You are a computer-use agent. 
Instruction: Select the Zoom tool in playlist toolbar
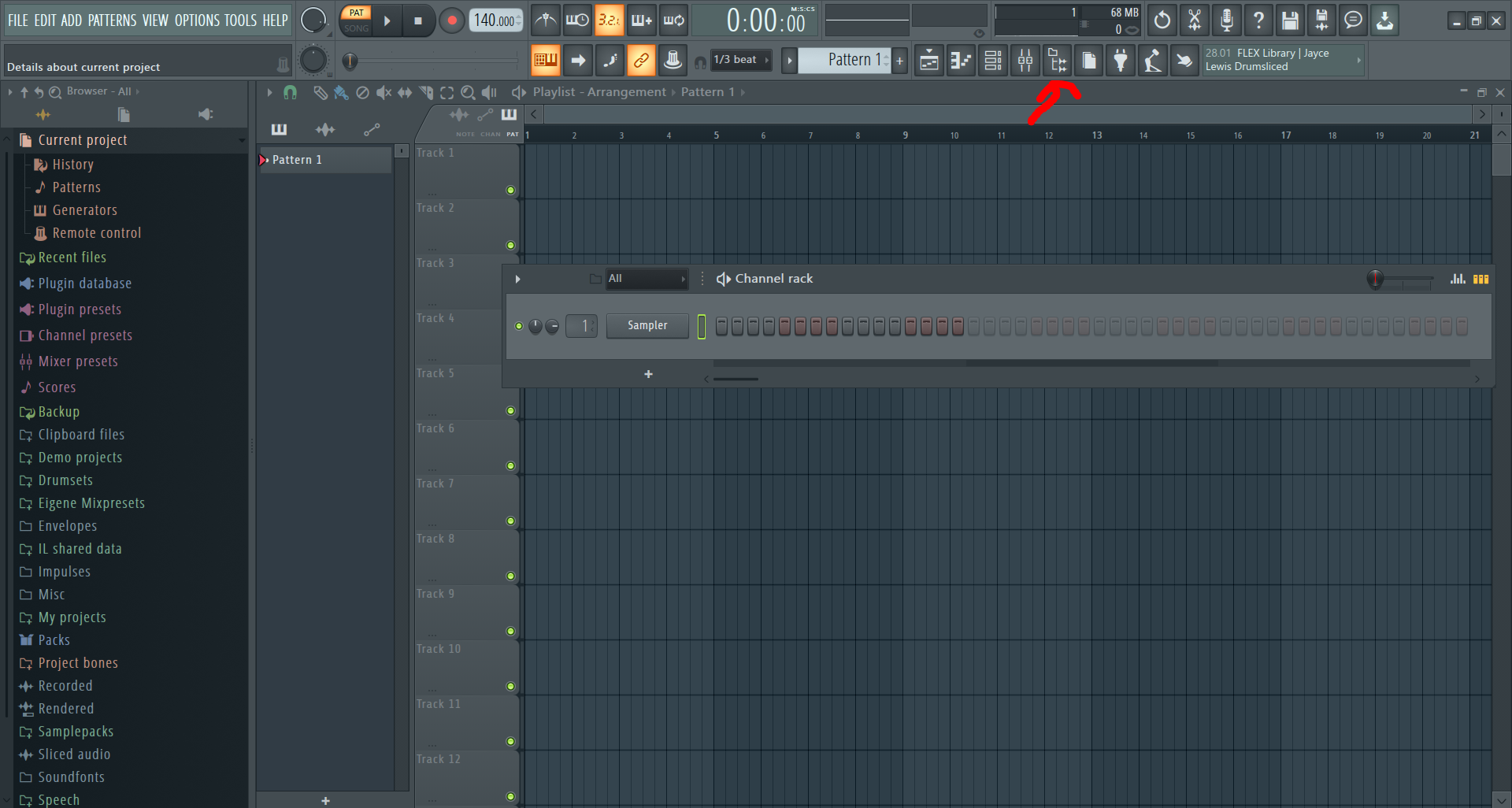468,93
